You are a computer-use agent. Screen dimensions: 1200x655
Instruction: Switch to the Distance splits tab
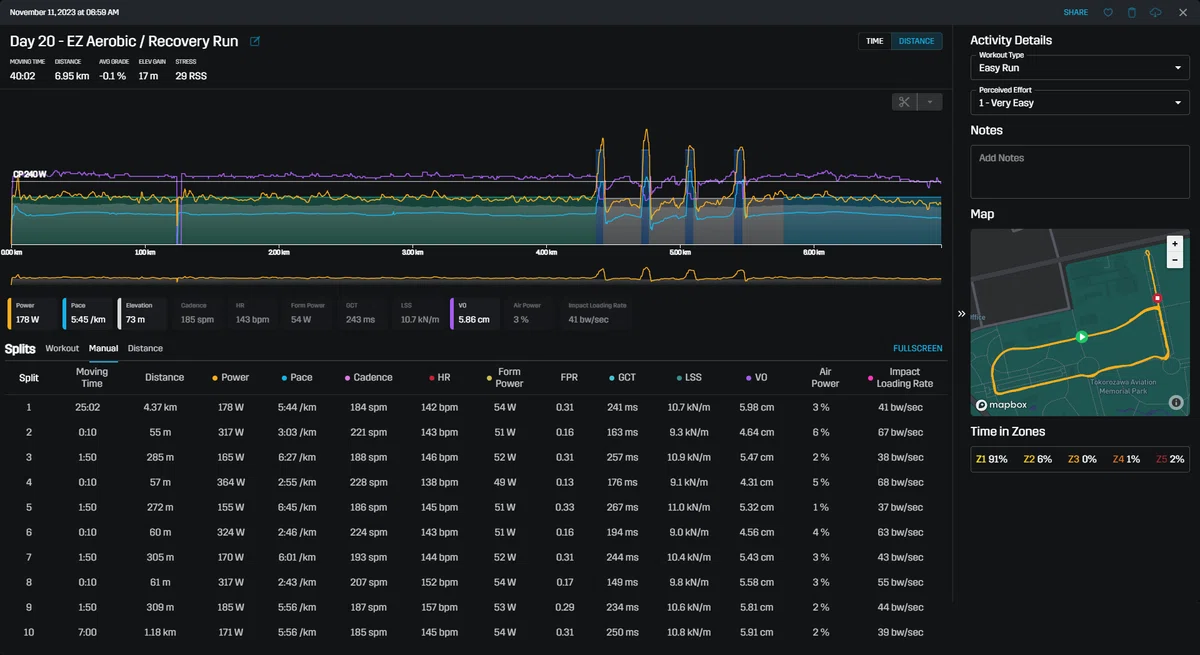[145, 348]
